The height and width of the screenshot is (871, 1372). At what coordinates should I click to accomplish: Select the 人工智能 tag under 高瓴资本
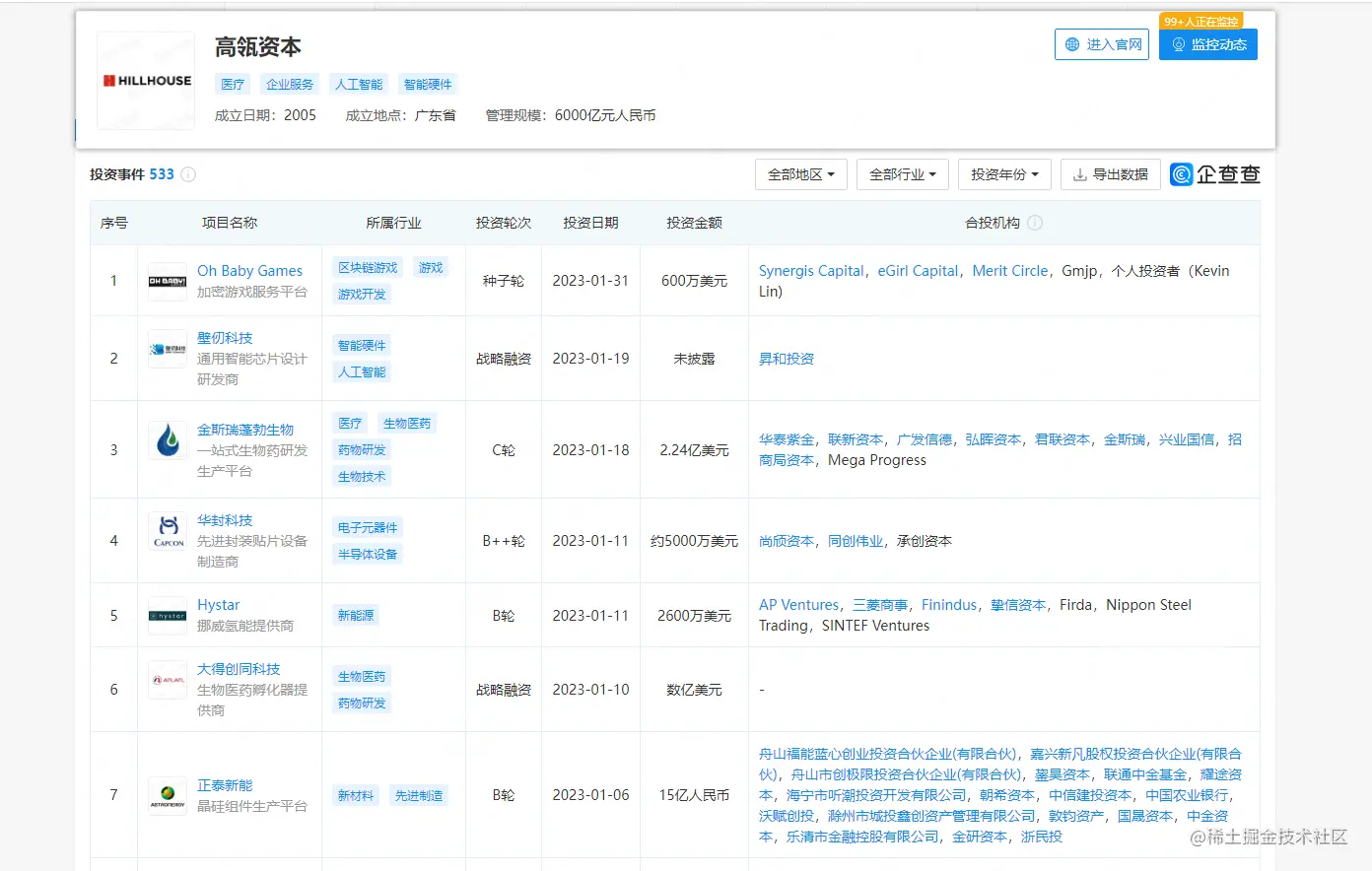(x=359, y=85)
